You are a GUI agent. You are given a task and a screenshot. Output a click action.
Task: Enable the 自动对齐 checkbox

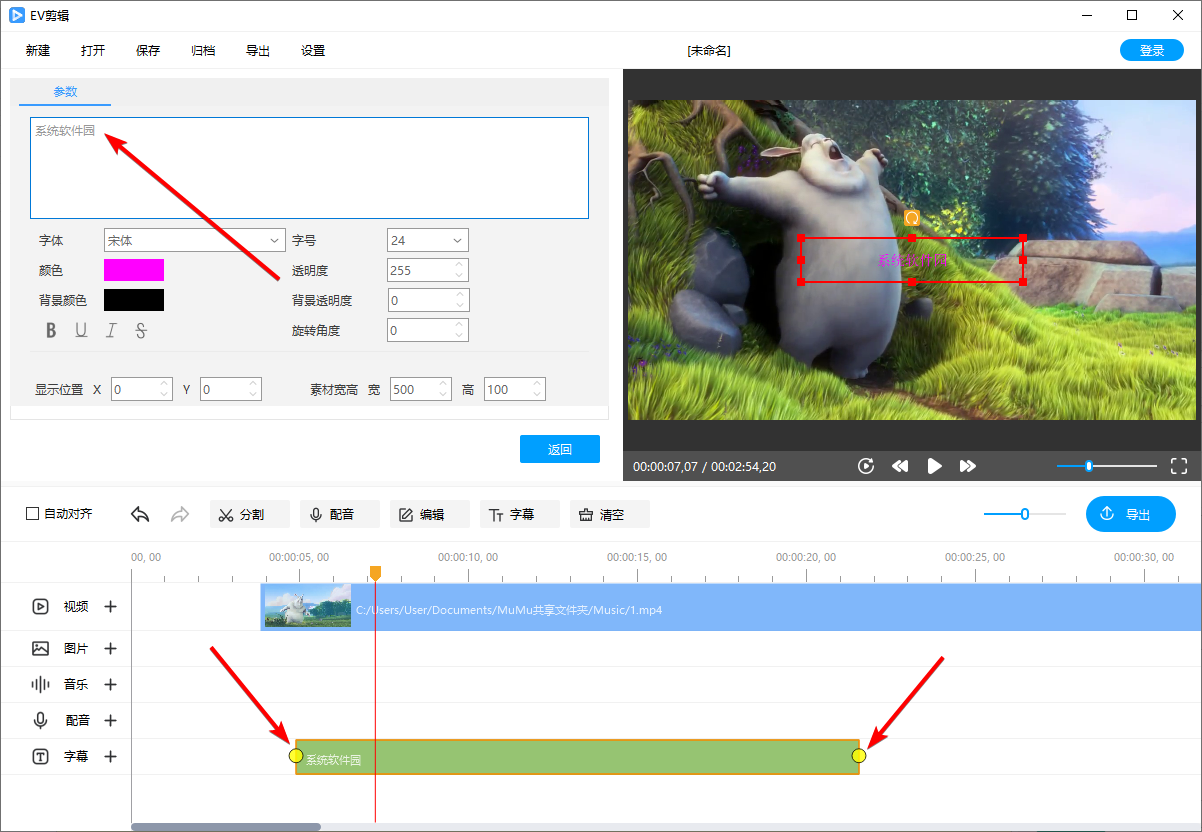(33, 514)
